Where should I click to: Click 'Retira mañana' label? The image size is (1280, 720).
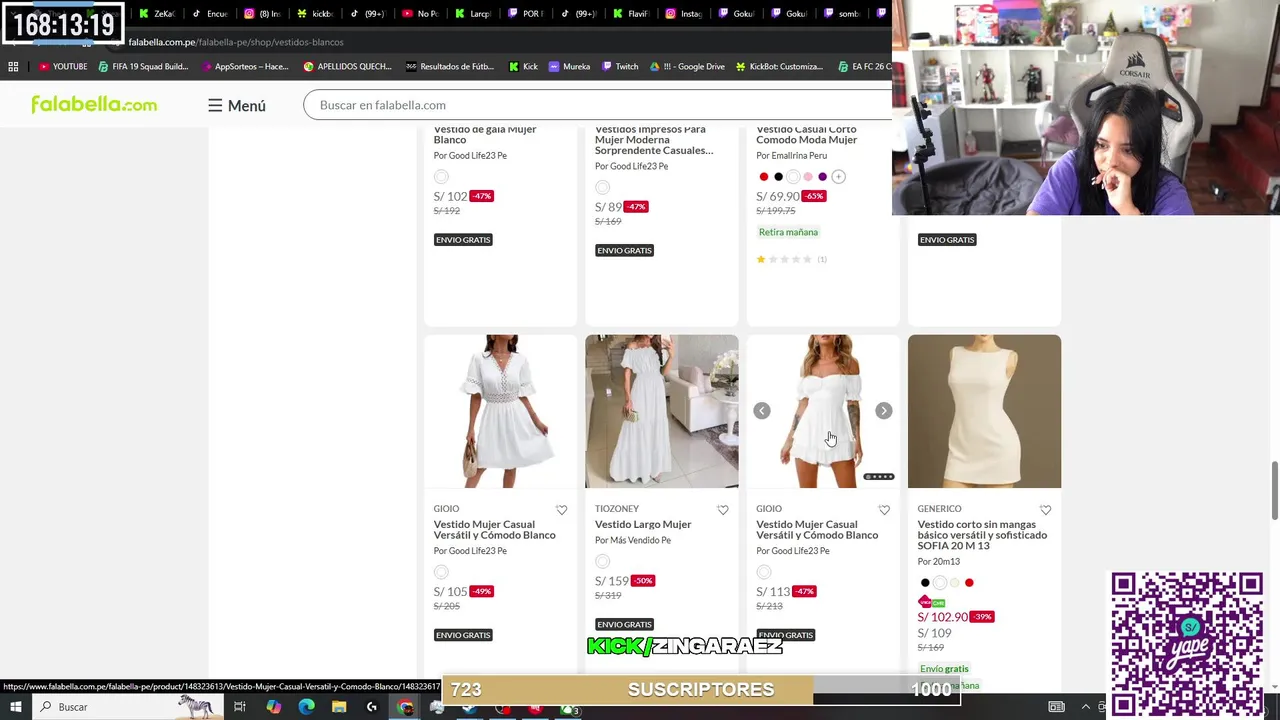[x=788, y=232]
